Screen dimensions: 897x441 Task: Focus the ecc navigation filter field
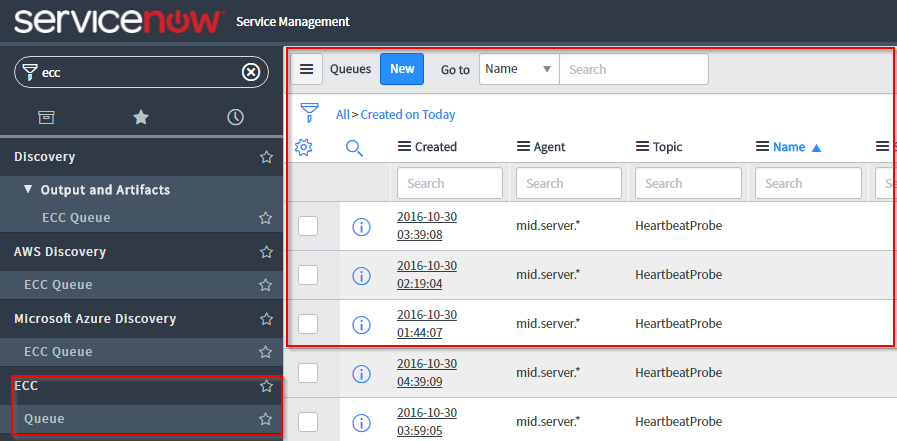pos(141,72)
